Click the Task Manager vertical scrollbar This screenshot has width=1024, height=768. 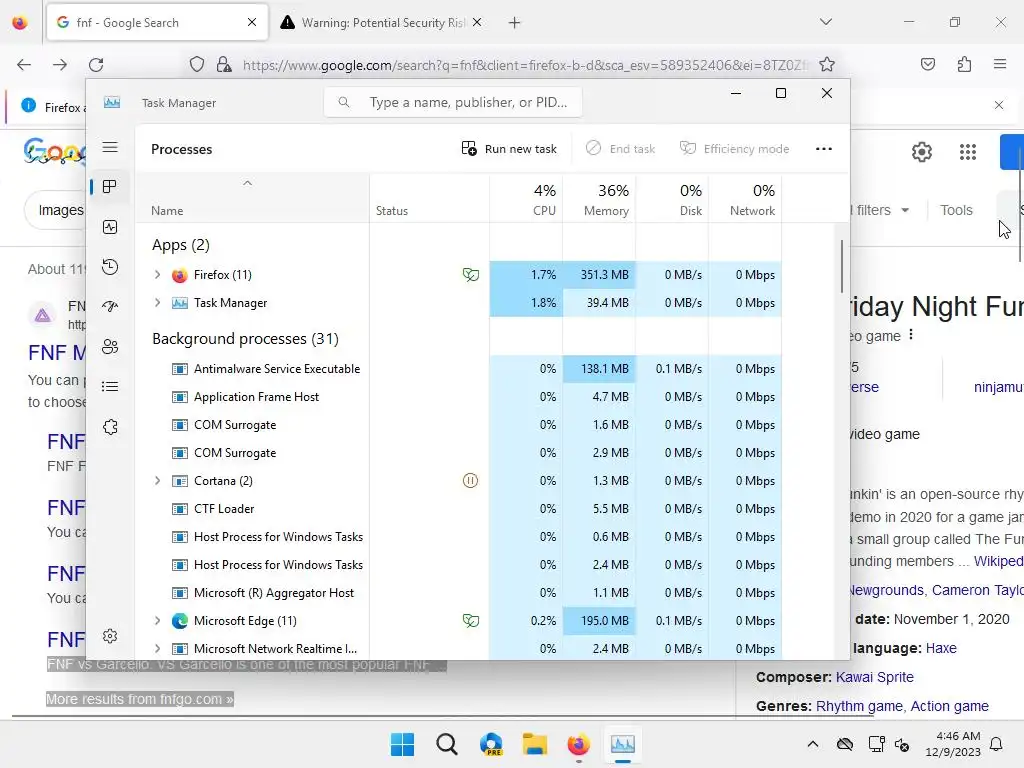(842, 266)
